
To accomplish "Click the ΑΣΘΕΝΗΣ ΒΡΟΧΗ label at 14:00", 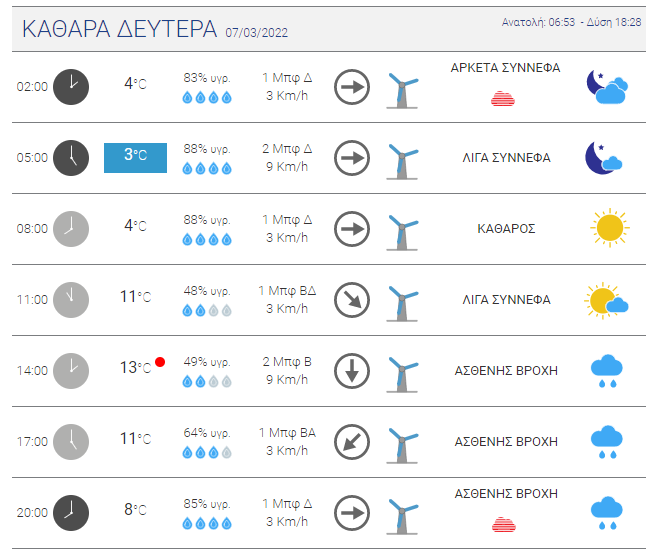I will pos(505,370).
